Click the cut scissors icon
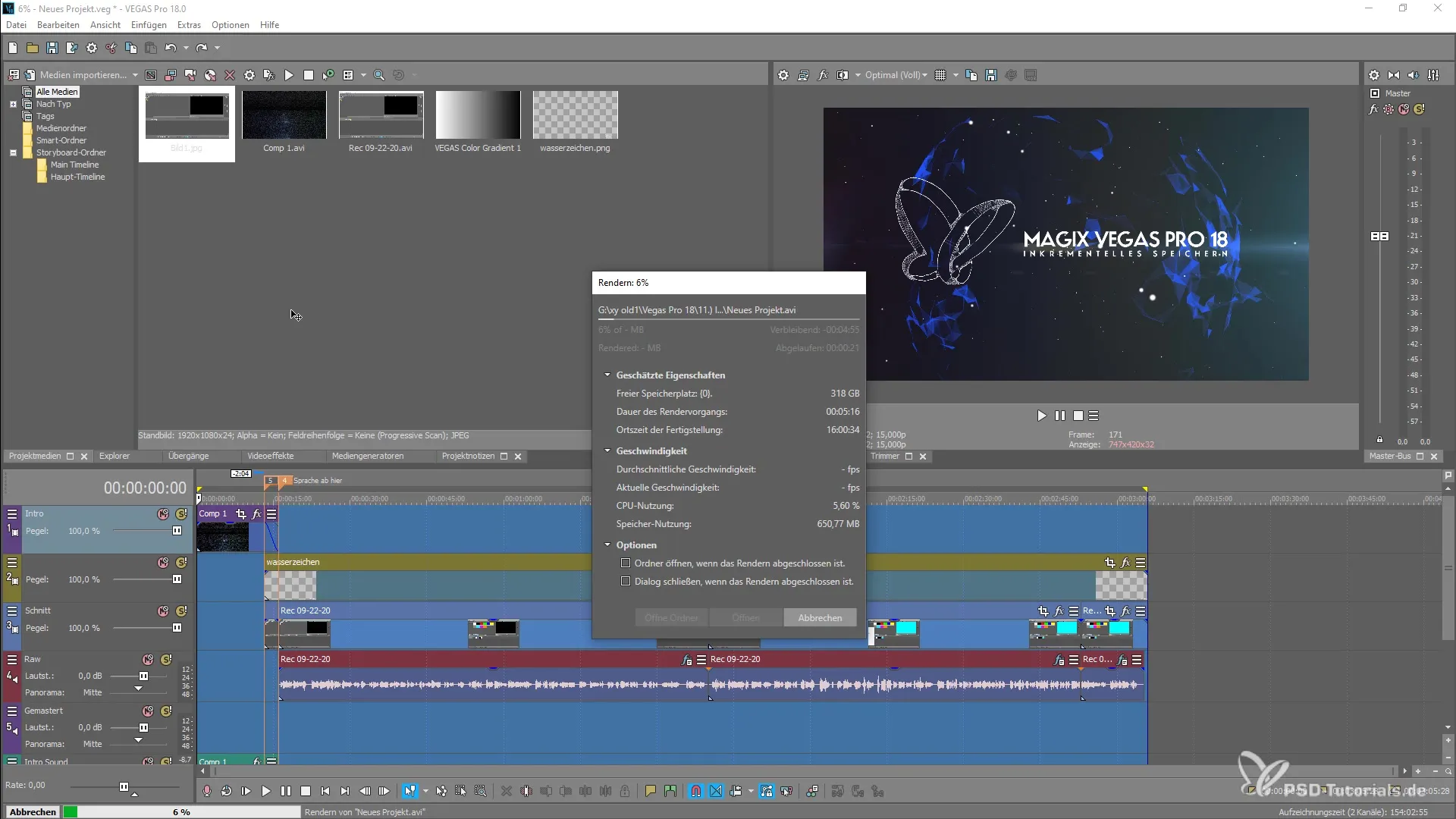The height and width of the screenshot is (819, 1456). click(111, 48)
